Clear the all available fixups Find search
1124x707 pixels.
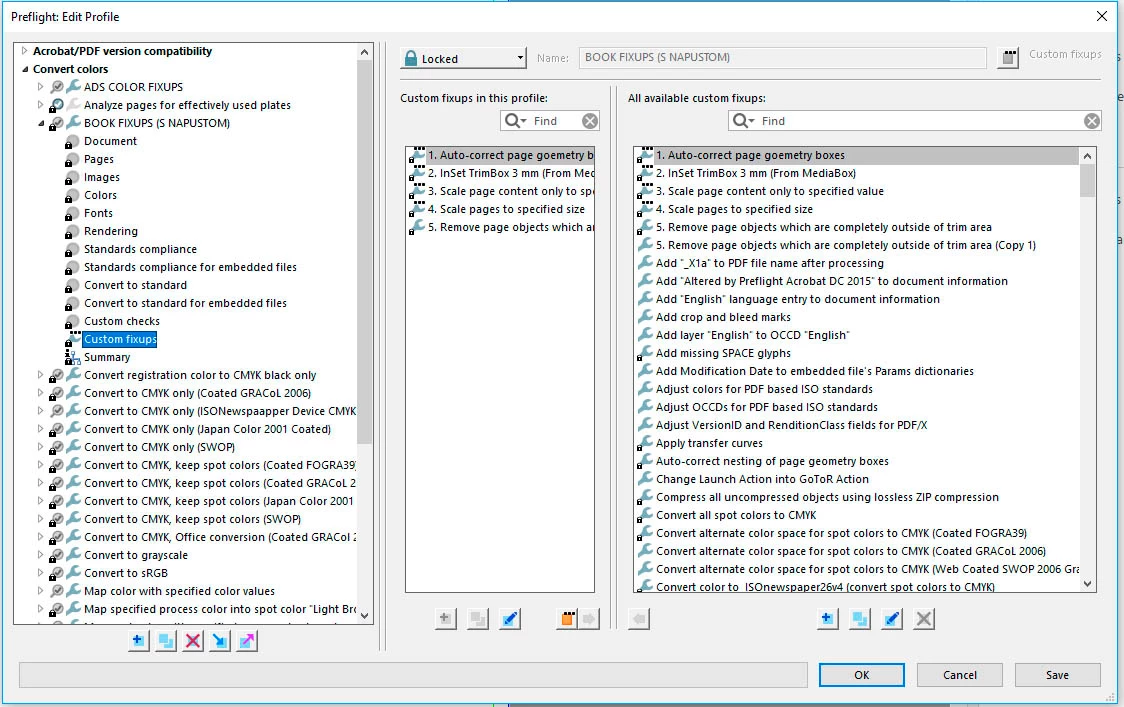tap(1092, 121)
